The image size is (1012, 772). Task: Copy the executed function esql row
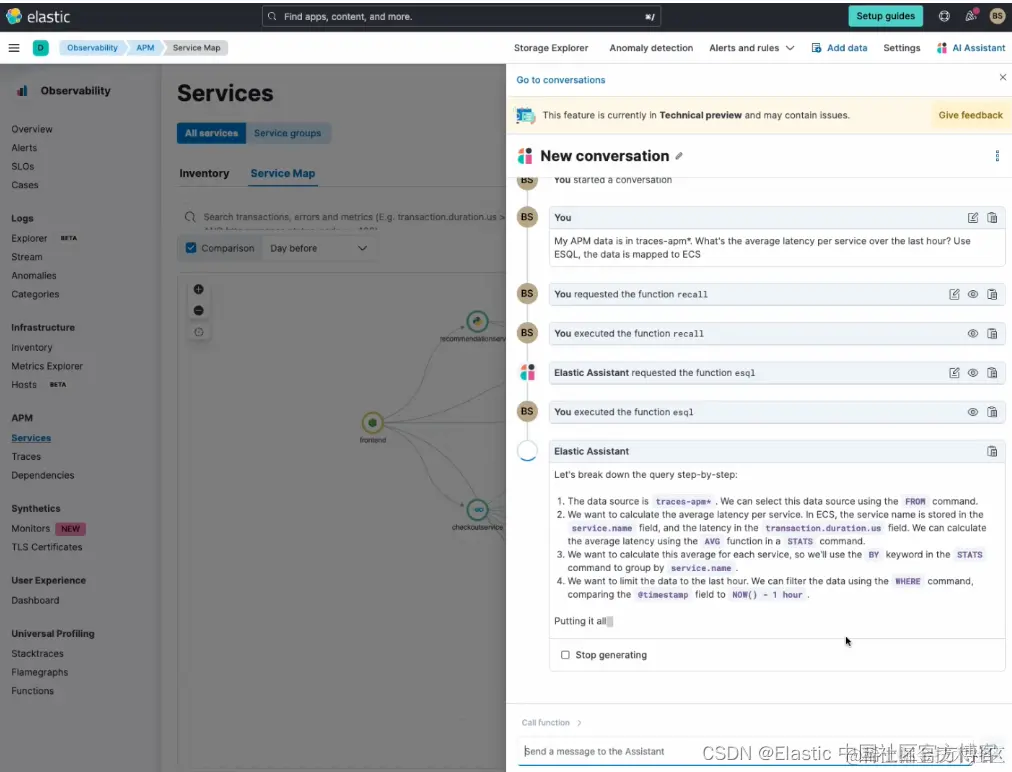tap(992, 412)
